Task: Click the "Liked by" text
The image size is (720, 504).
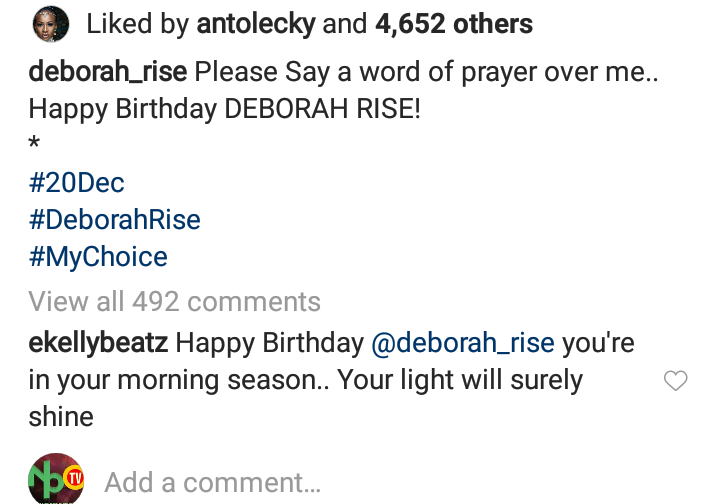Action: (137, 24)
